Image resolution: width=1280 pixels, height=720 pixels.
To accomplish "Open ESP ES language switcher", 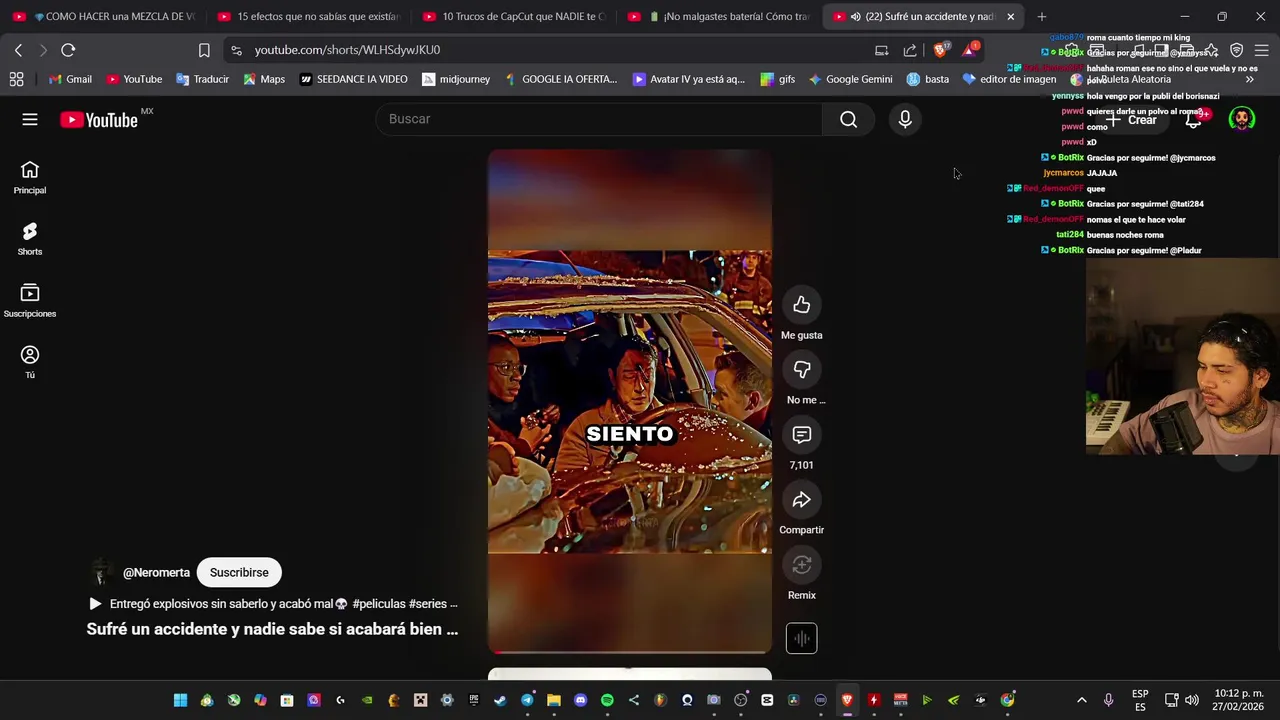I will point(1140,700).
